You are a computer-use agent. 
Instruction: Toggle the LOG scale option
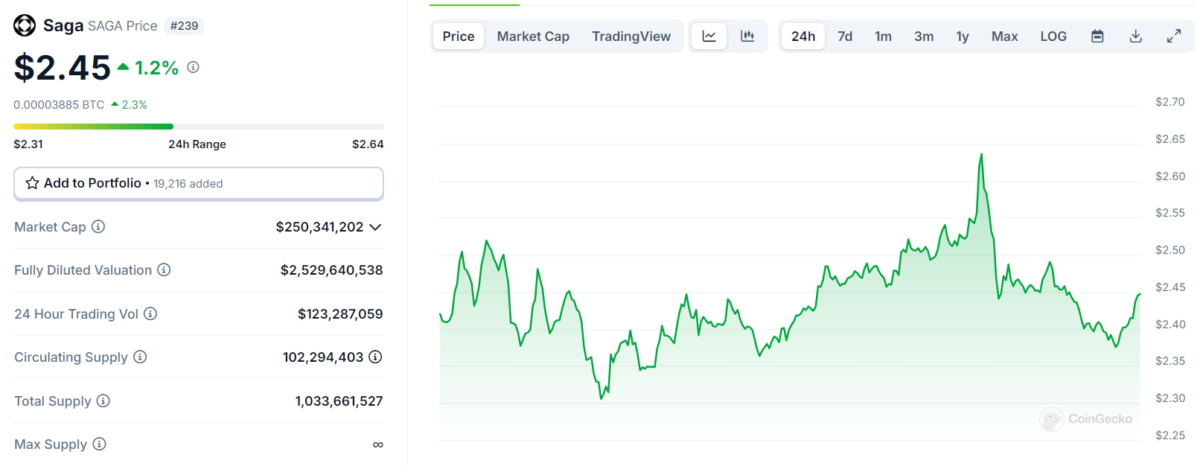[1053, 36]
